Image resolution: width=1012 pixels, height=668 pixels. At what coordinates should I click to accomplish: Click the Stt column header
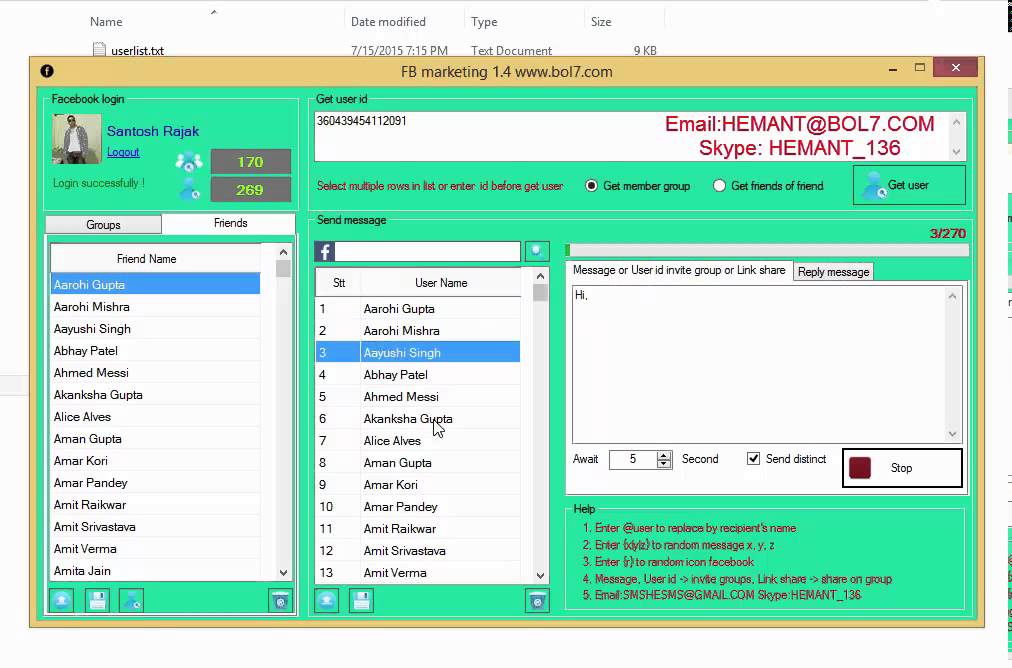(x=338, y=283)
